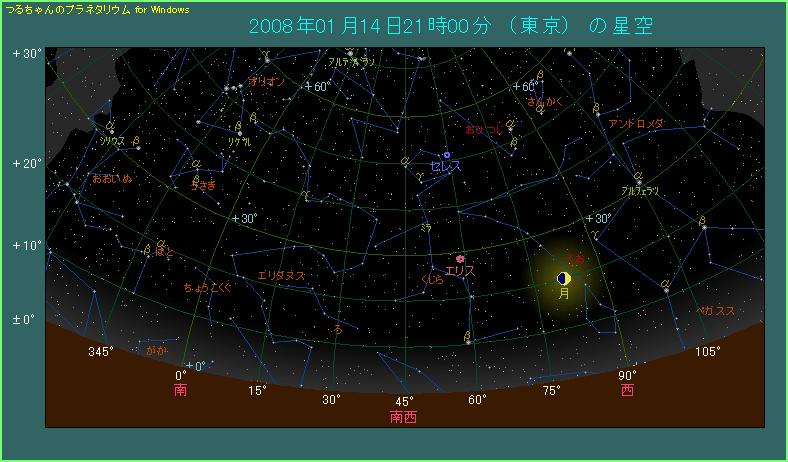
Task: Select the Pegasus label (ペガスス)
Action: (715, 311)
